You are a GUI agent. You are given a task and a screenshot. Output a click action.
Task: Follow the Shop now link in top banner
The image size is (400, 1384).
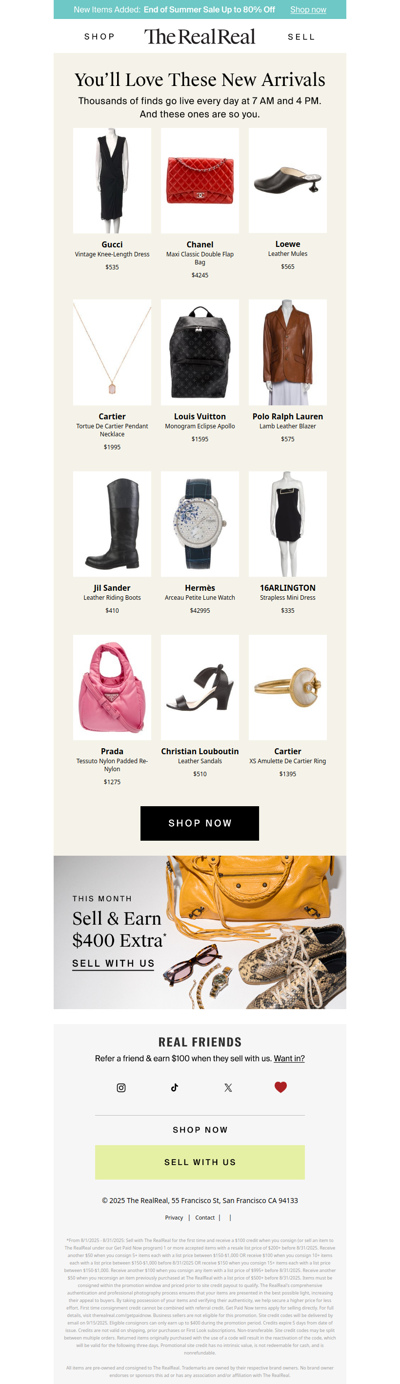click(308, 9)
